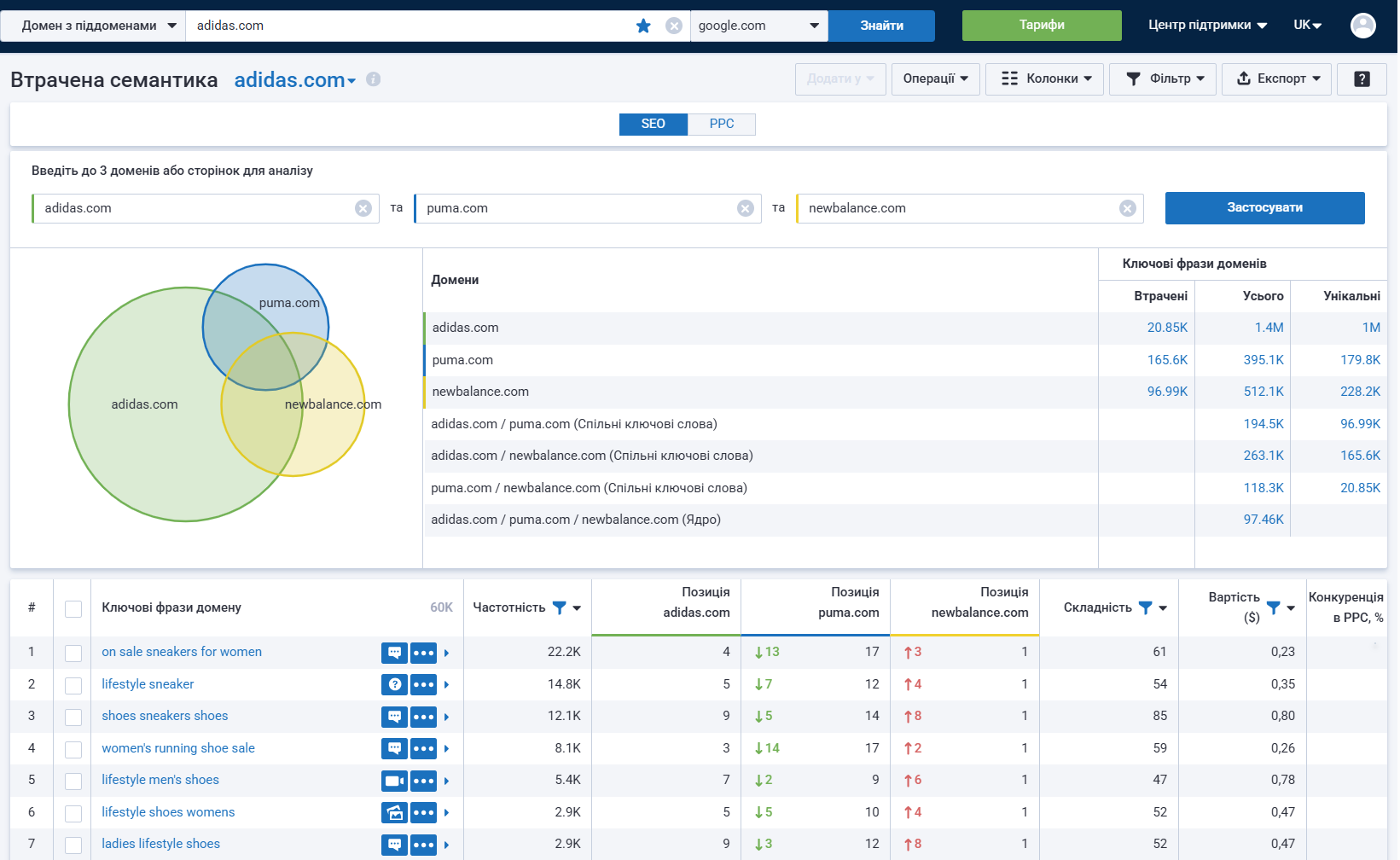Viewport: 1400px width, 860px height.
Task: Click the Frequency column filter funnel icon
Action: 559,607
